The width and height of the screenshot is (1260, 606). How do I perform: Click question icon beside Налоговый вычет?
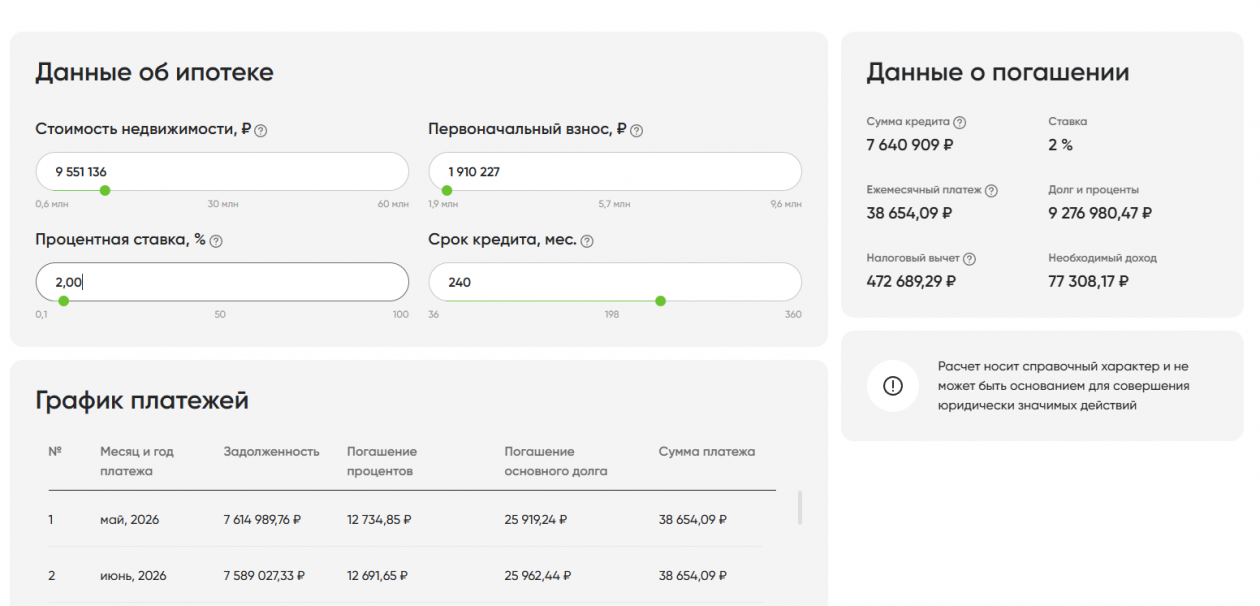[969, 258]
